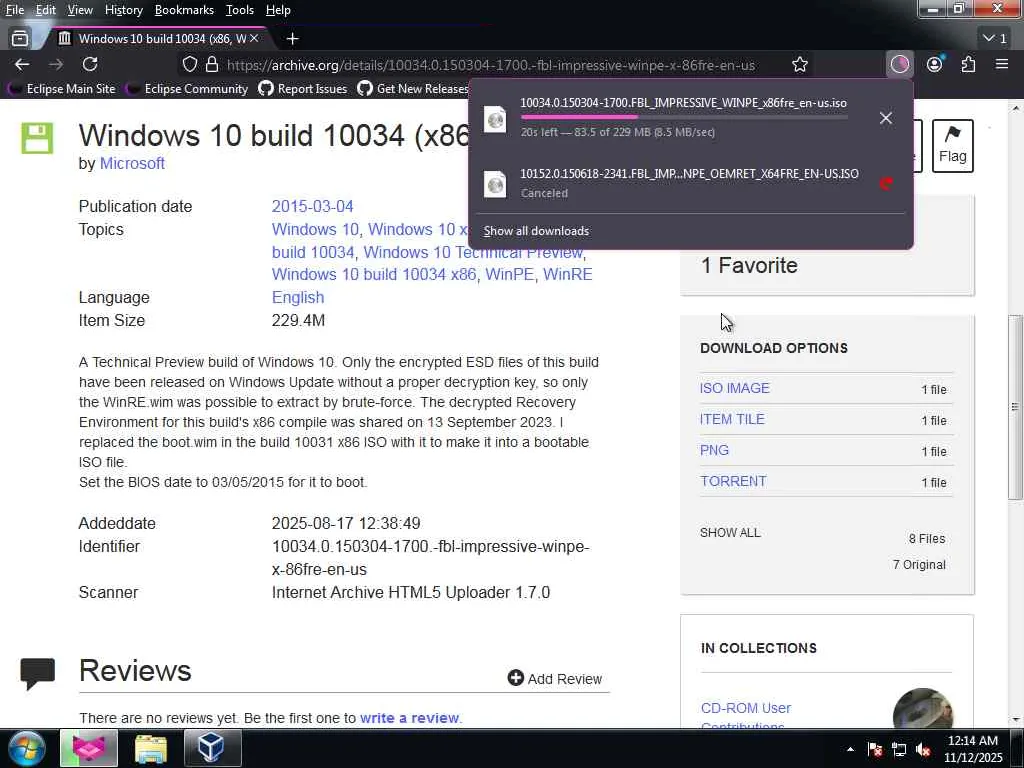The height and width of the screenshot is (768, 1024).
Task: Open the History menu
Action: [123, 10]
